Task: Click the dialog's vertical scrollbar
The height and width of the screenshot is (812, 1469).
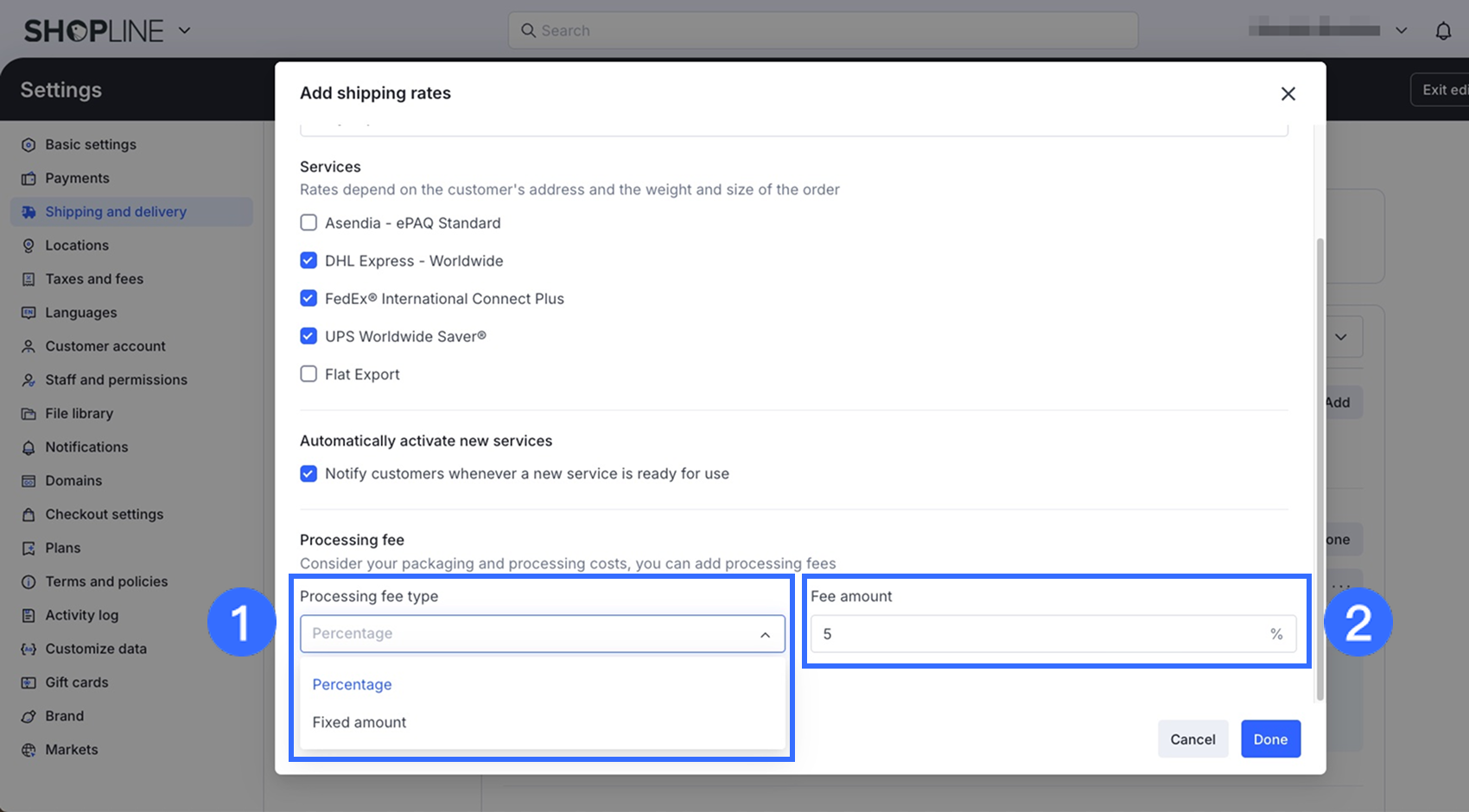Action: tap(1320, 466)
